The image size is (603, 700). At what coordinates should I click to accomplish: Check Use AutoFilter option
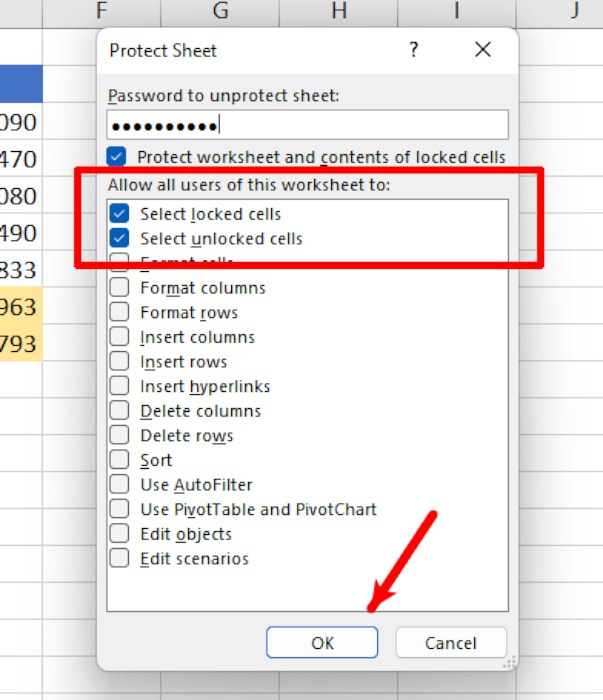[x=119, y=484]
